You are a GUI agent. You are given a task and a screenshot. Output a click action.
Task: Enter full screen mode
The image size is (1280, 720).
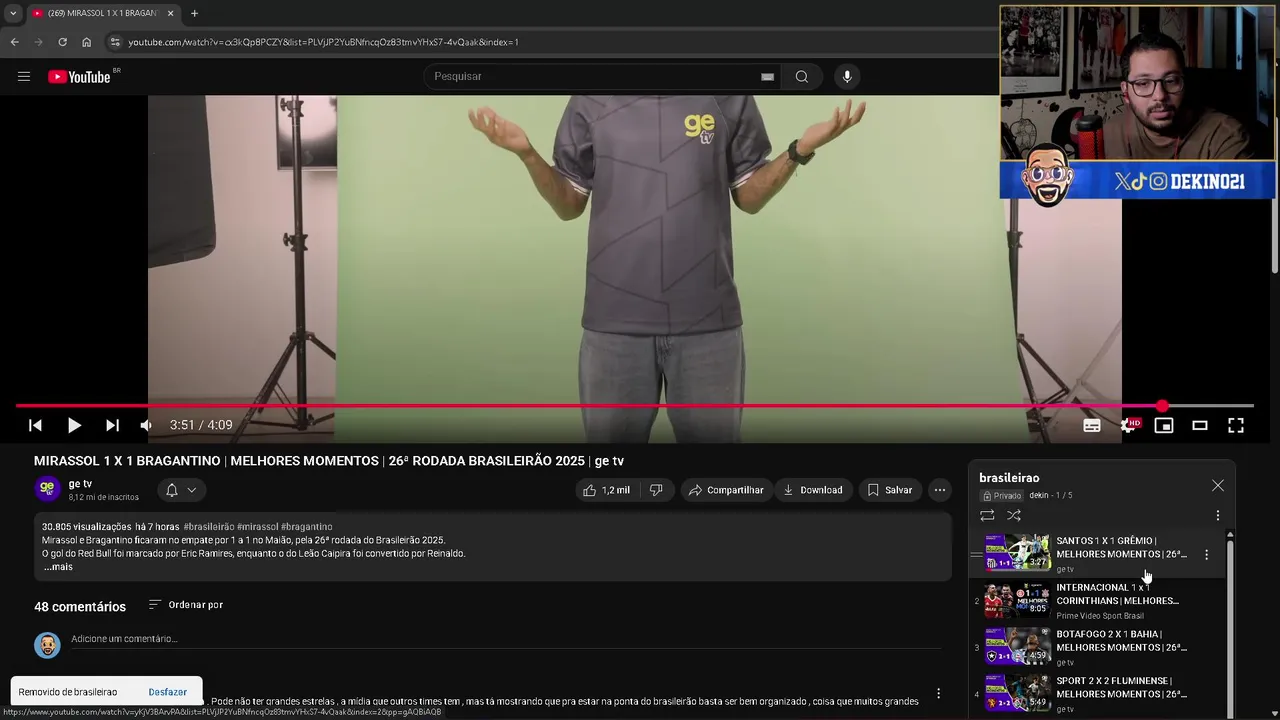coord(1236,425)
